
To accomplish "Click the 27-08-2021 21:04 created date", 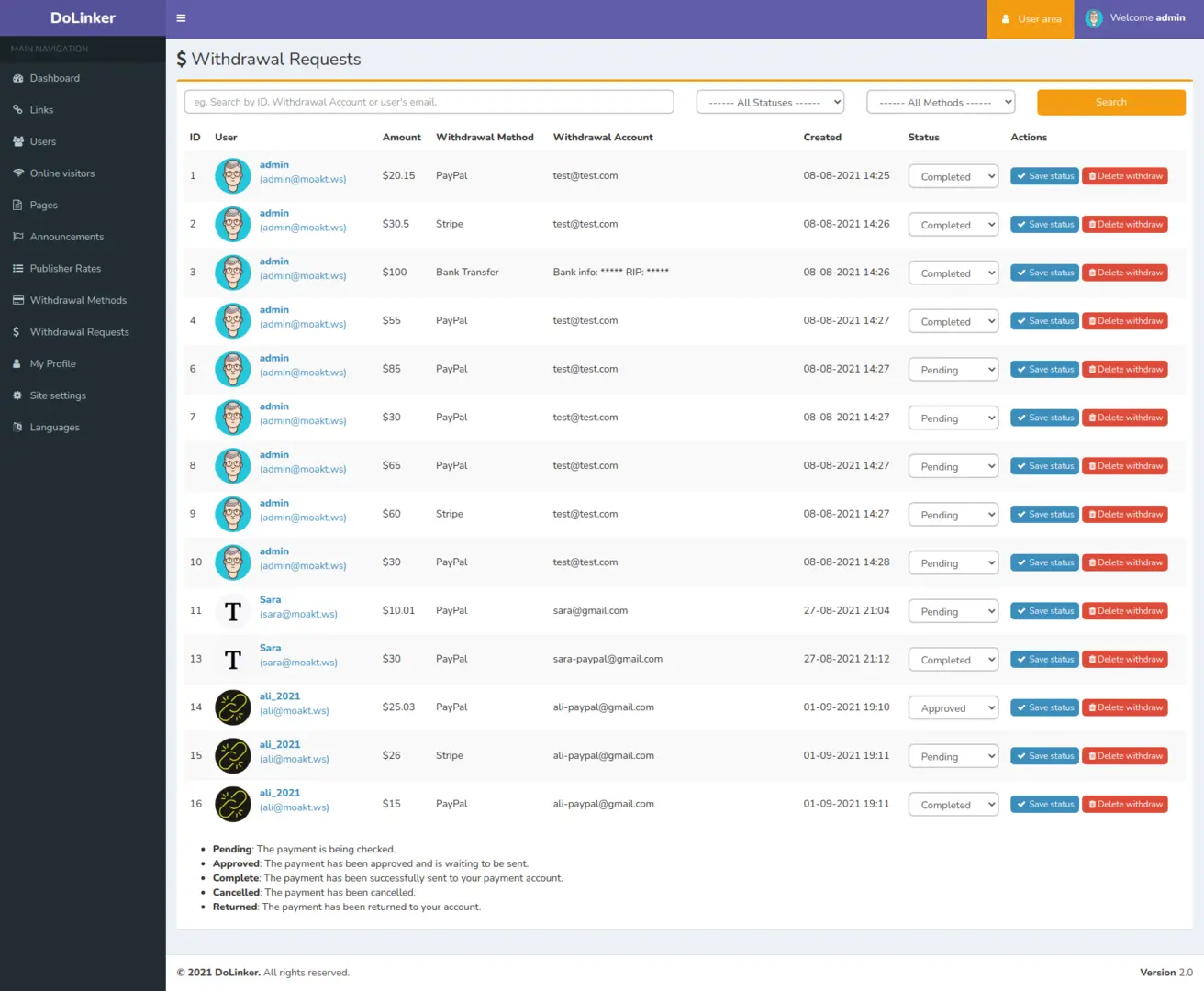I will point(847,611).
